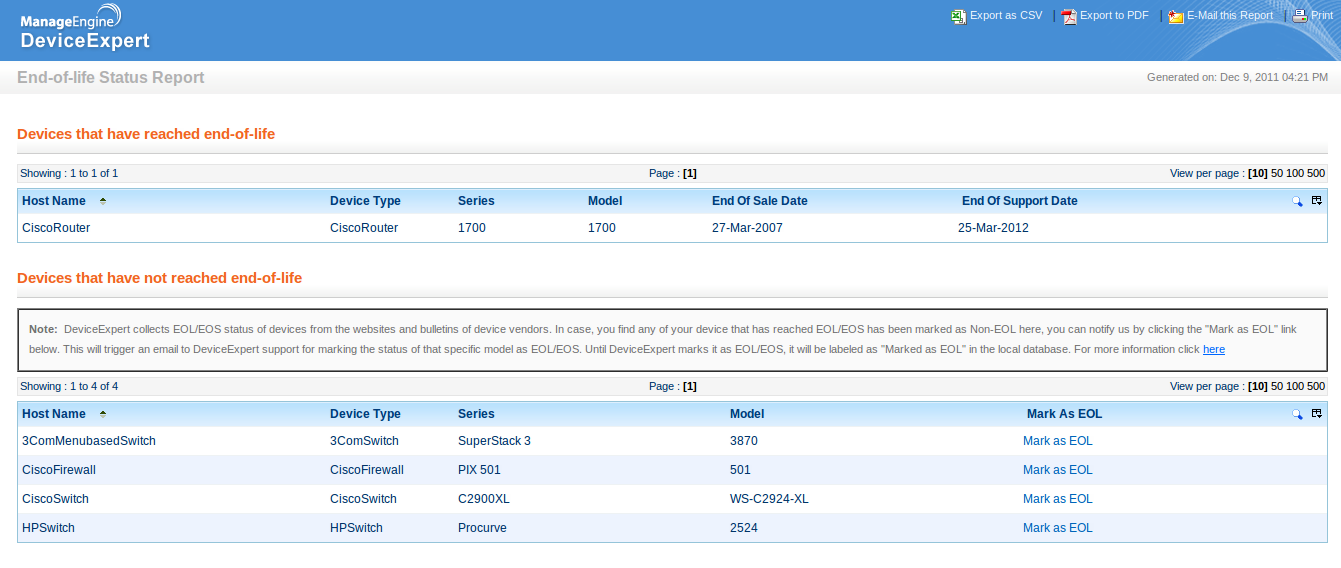Click the ManageEngine DeviceExpert logo
The height and width of the screenshot is (568, 1341).
(x=85, y=29)
